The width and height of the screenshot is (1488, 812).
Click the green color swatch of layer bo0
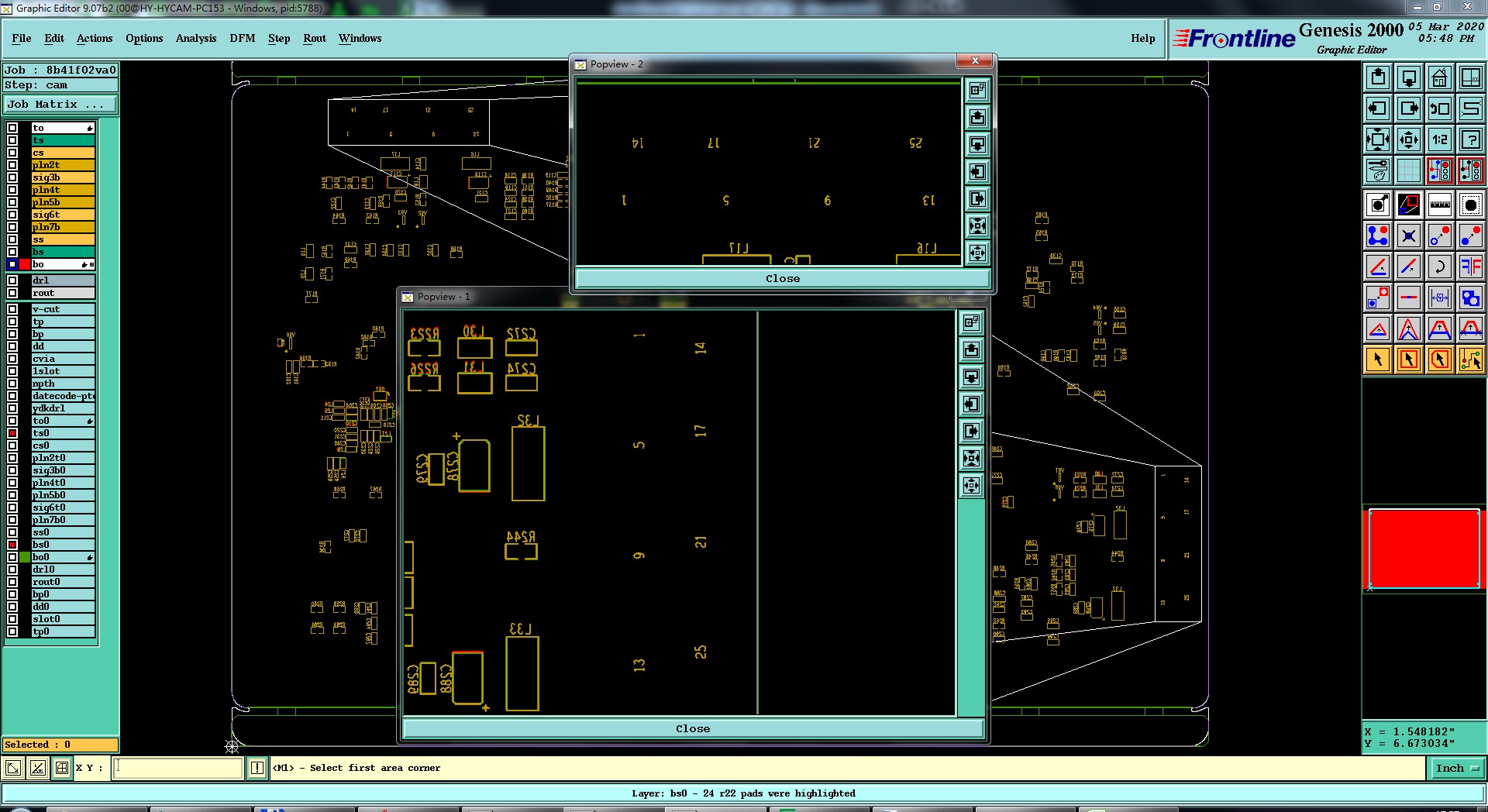pyautogui.click(x=25, y=557)
